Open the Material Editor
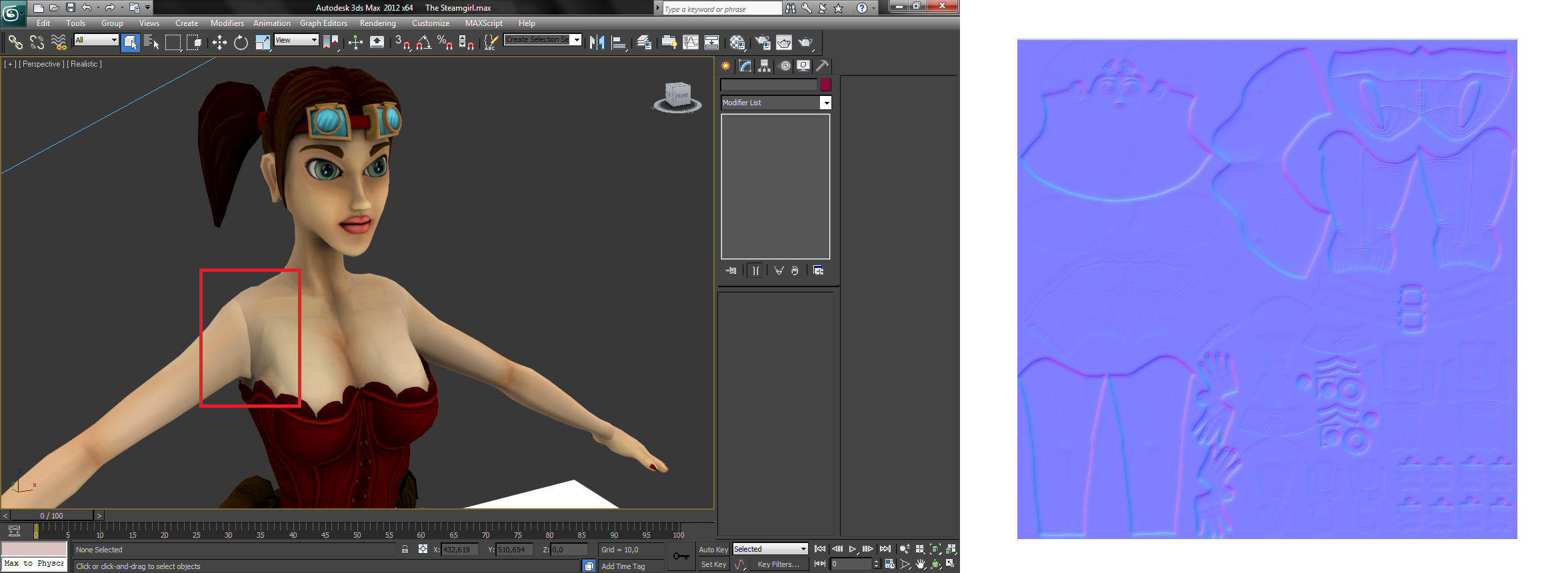The height and width of the screenshot is (573, 1568). (x=737, y=43)
